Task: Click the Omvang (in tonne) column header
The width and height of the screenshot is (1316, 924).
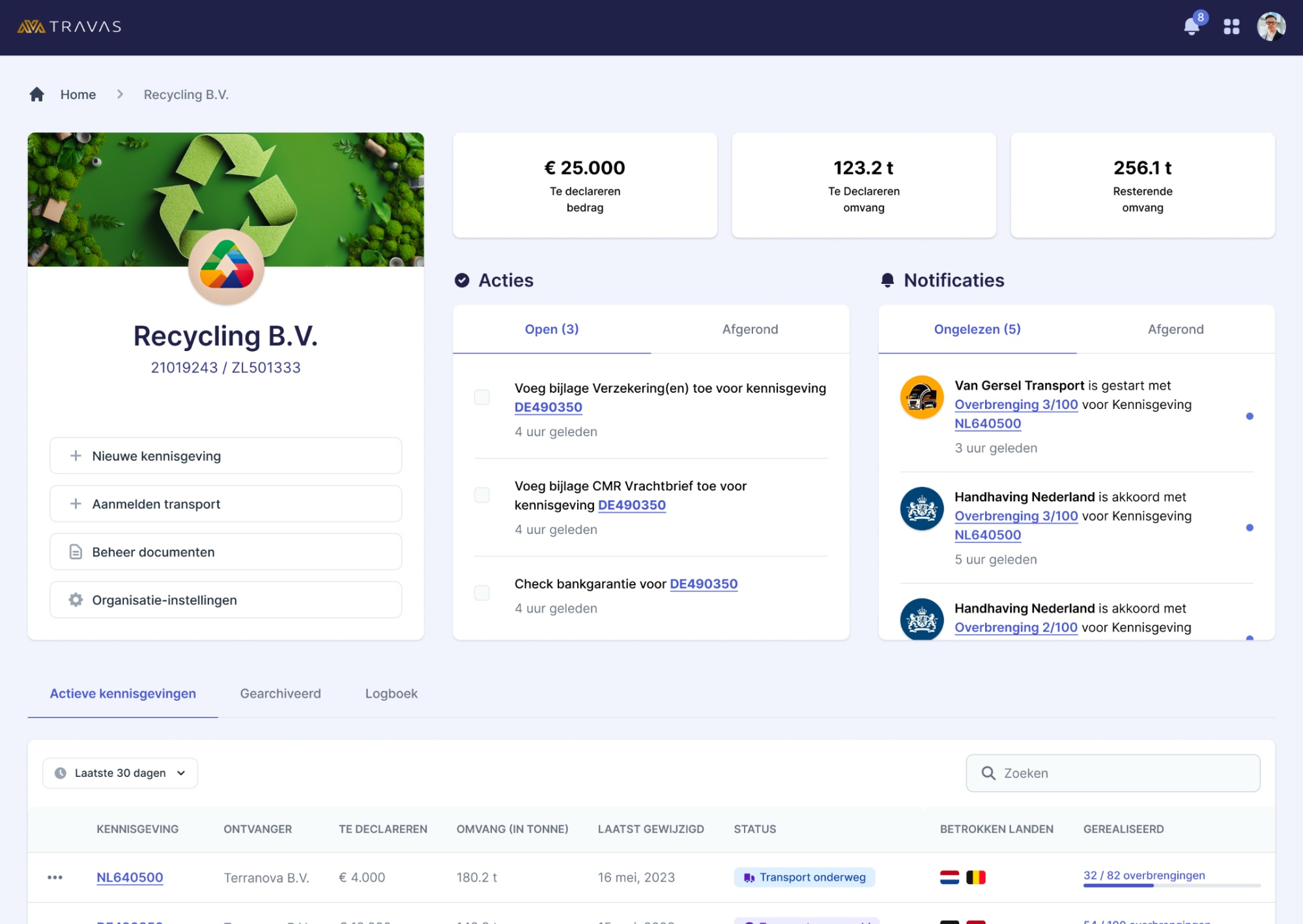Action: 518,837
